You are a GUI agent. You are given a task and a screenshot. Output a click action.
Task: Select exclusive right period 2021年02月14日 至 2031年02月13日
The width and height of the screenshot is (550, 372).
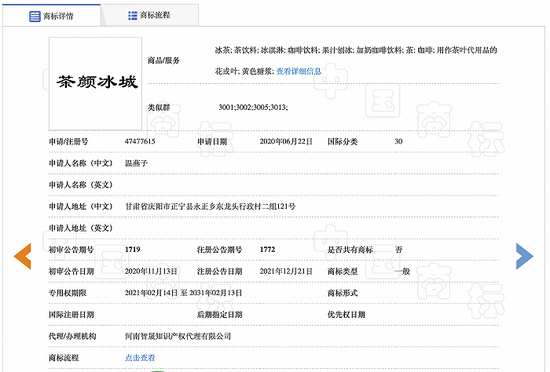coord(183,293)
